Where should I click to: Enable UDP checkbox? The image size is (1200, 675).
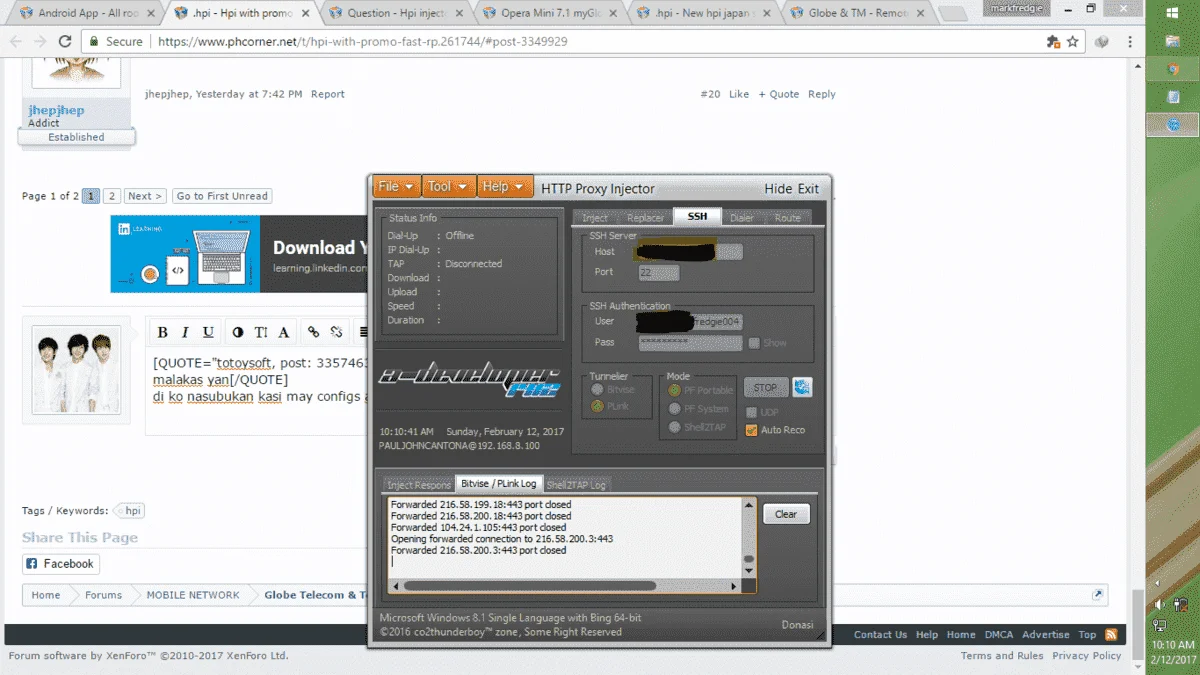(x=751, y=412)
